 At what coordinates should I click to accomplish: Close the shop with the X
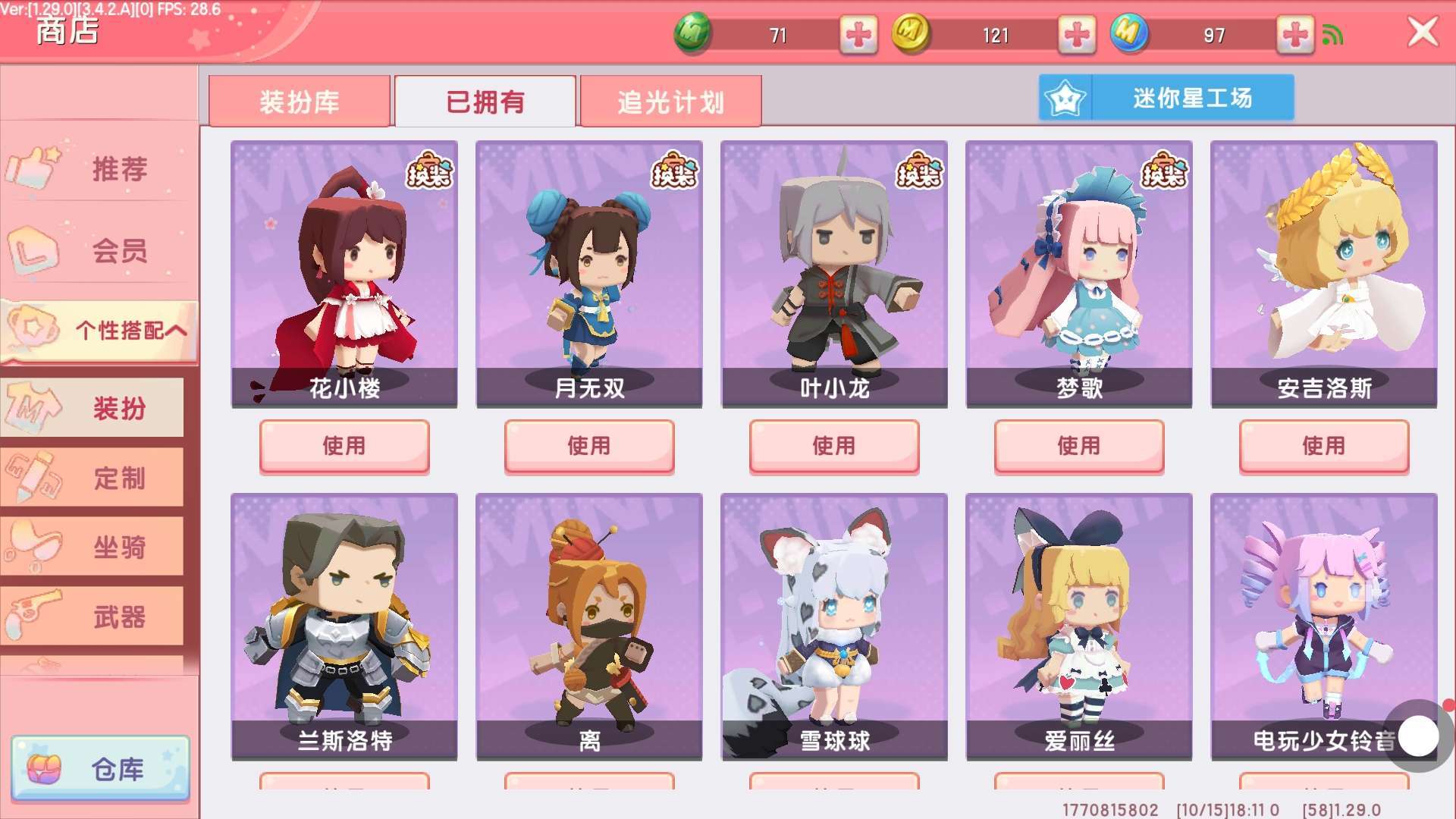1423,32
